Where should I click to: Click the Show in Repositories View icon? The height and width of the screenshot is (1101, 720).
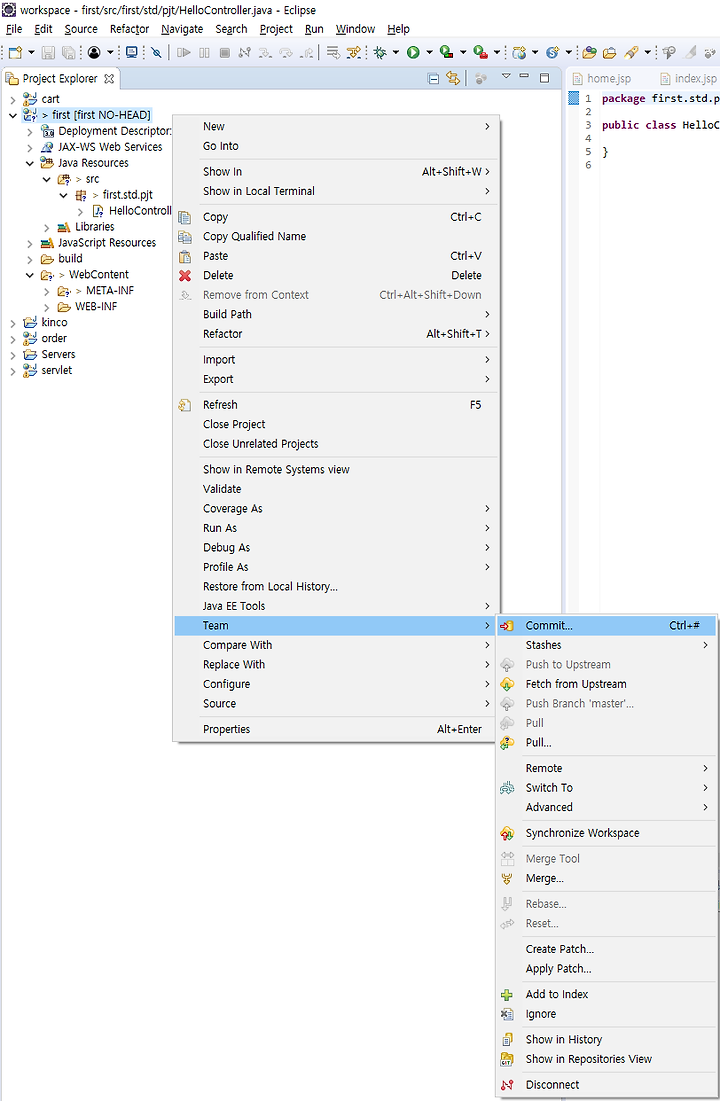(x=507, y=1059)
